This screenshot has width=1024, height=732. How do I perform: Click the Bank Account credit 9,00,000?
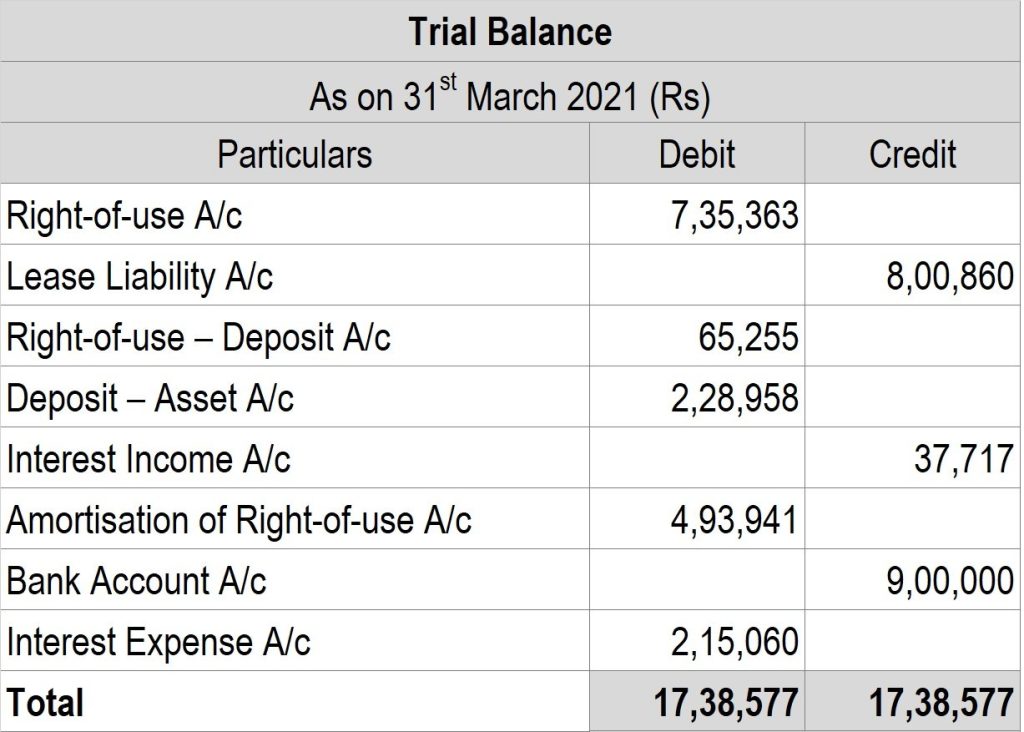click(x=949, y=582)
